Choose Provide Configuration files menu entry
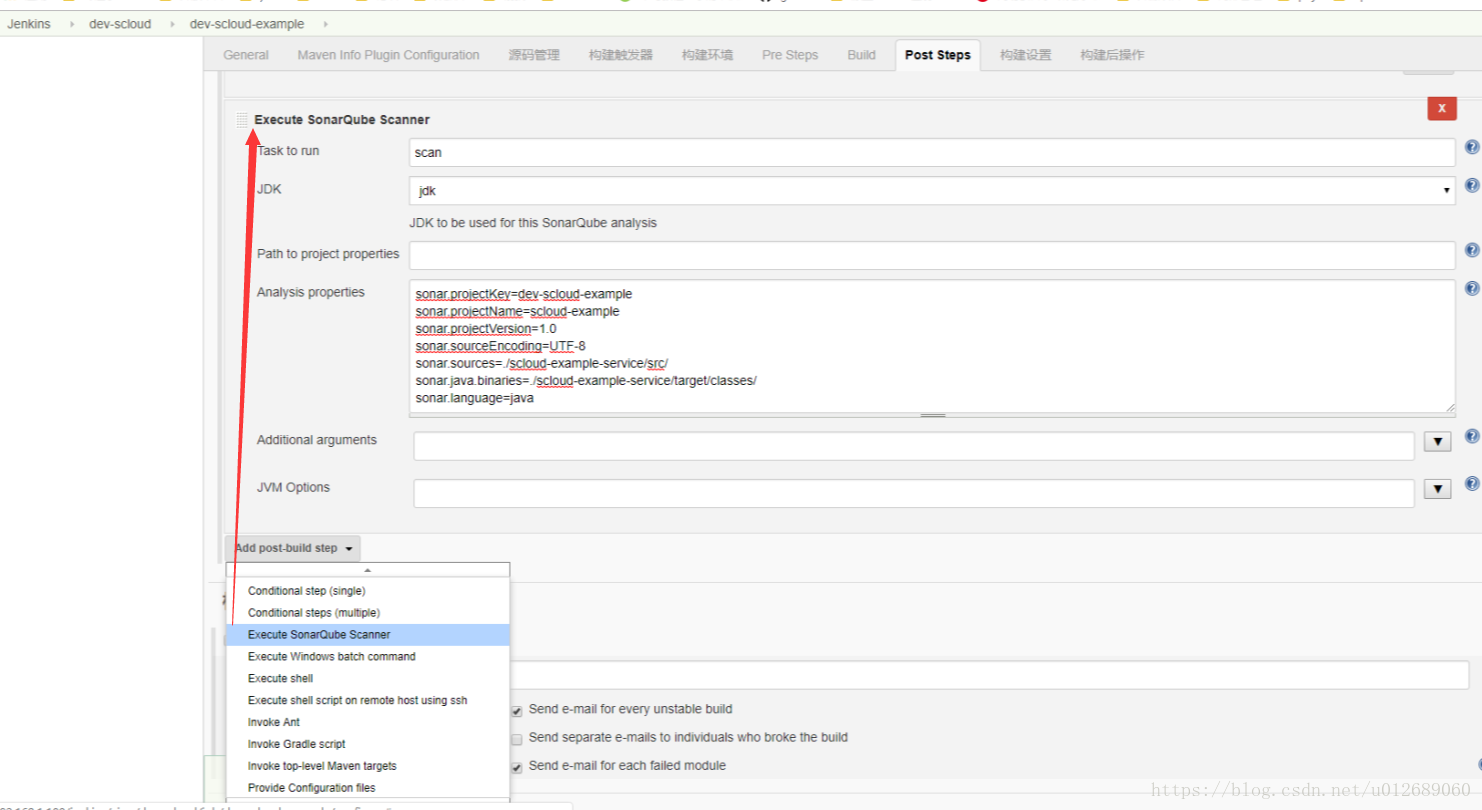 tap(368, 788)
